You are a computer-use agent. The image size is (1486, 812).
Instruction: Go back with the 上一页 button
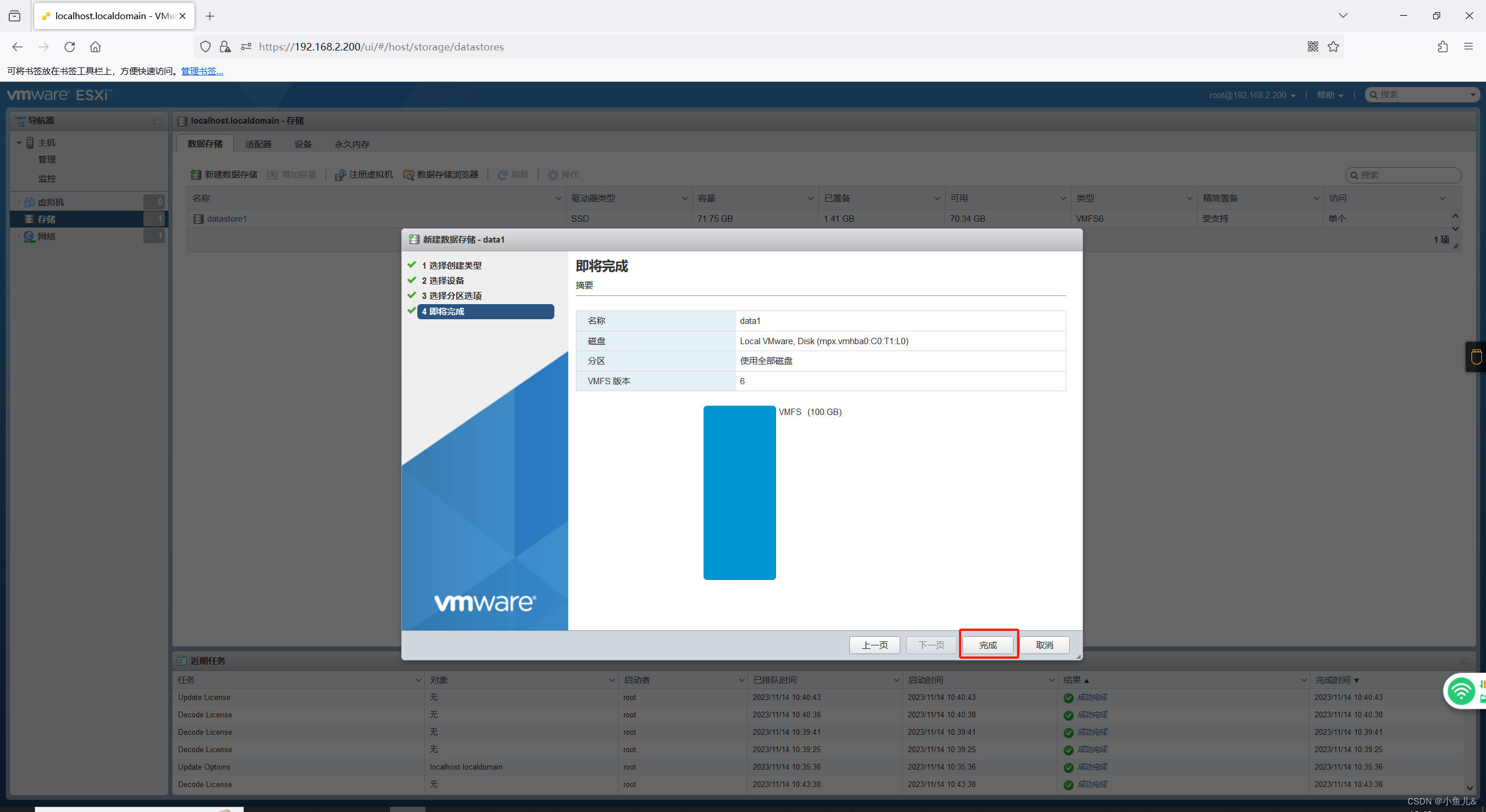(874, 645)
